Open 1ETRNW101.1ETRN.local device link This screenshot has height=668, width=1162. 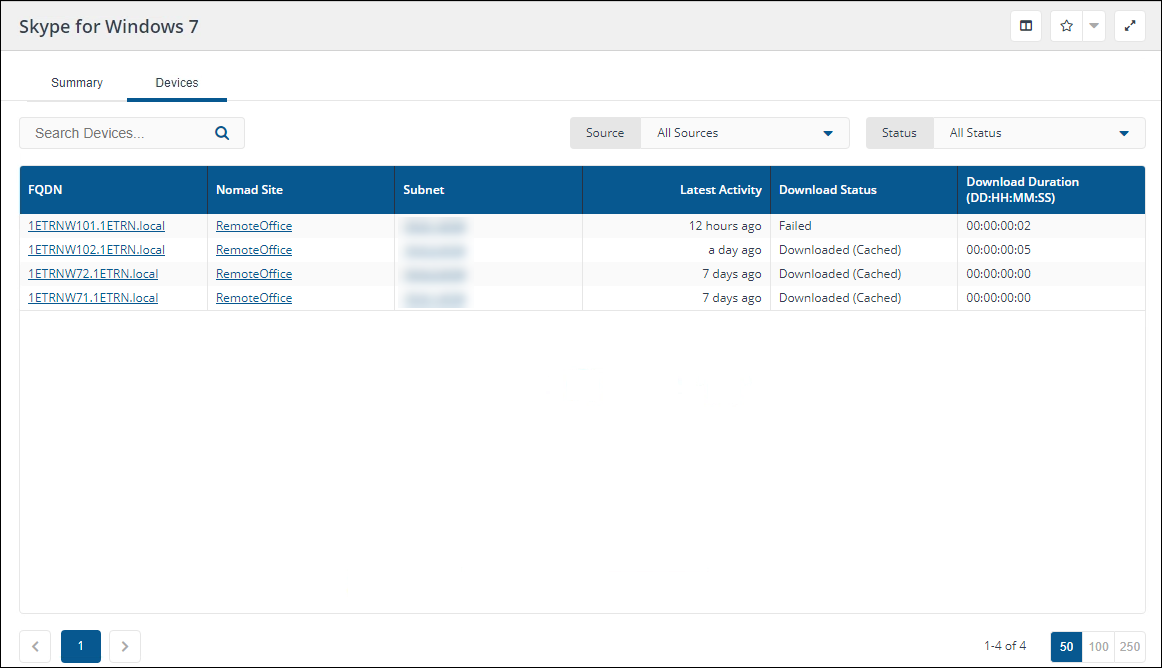96,226
